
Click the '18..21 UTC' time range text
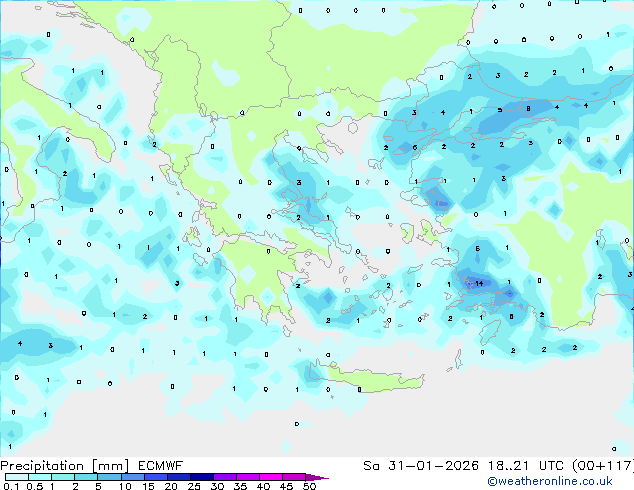click(x=525, y=466)
